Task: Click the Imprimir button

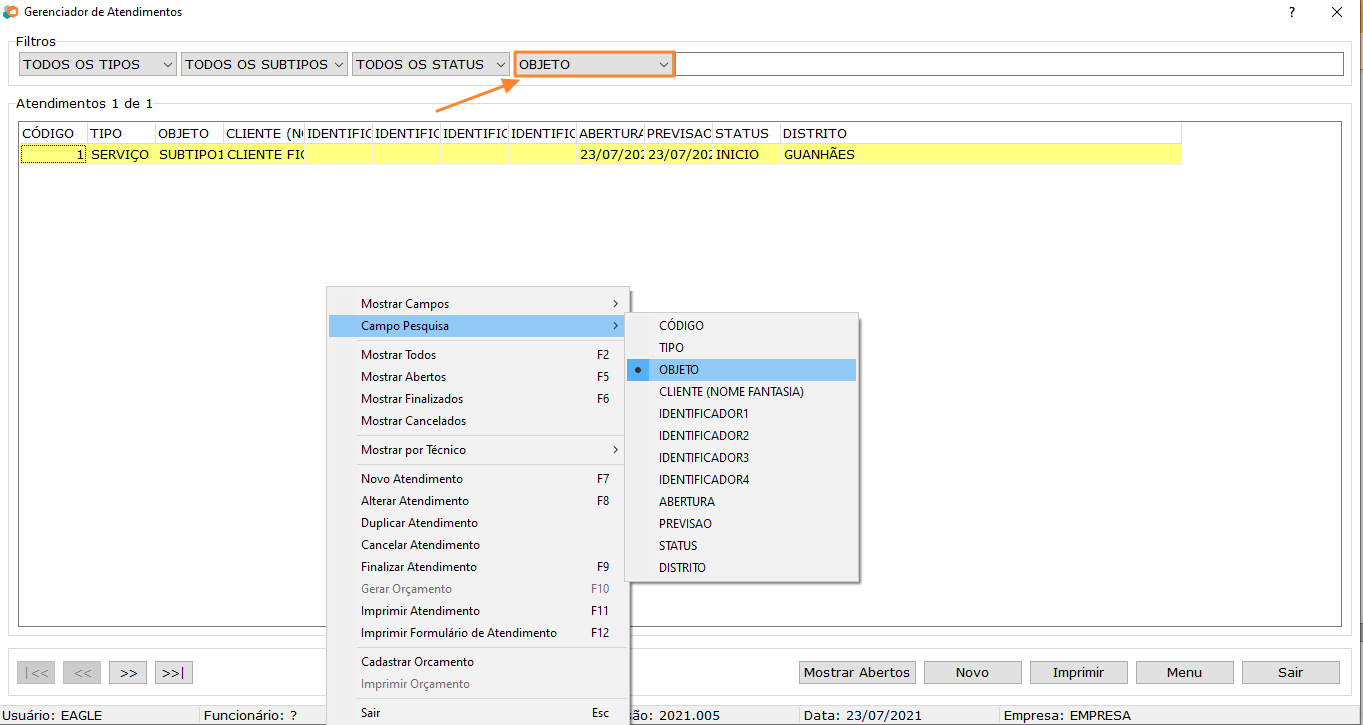Action: (1078, 673)
